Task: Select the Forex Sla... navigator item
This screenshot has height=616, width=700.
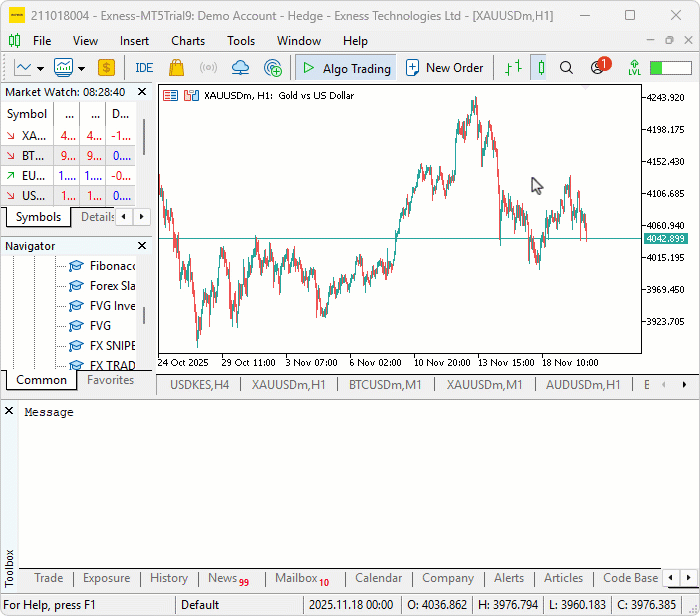Action: click(x=112, y=286)
